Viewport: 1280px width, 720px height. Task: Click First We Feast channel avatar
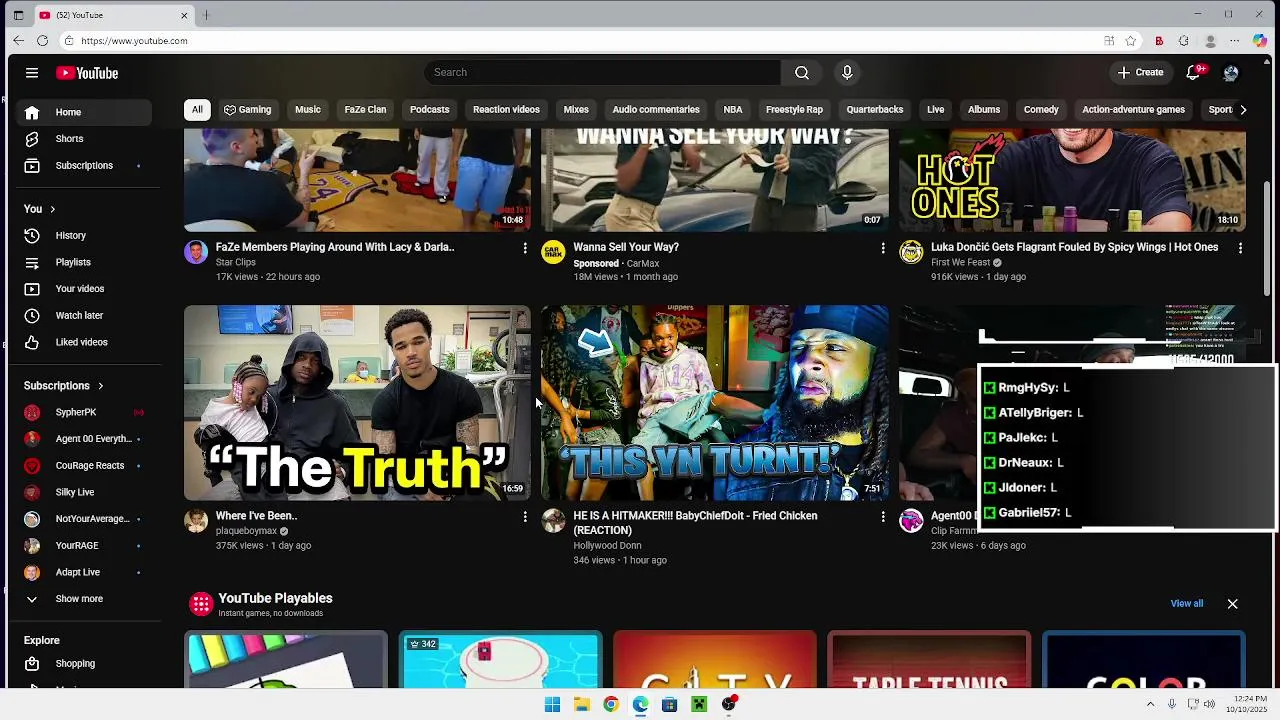(911, 252)
